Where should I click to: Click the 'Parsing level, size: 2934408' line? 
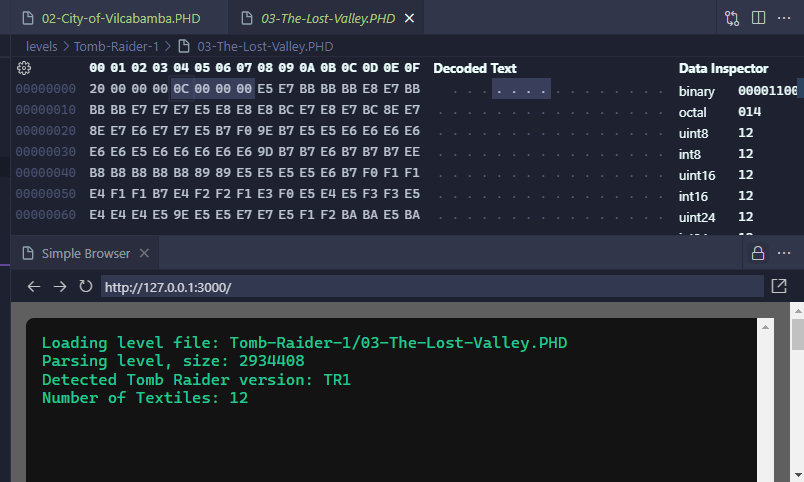(173, 360)
